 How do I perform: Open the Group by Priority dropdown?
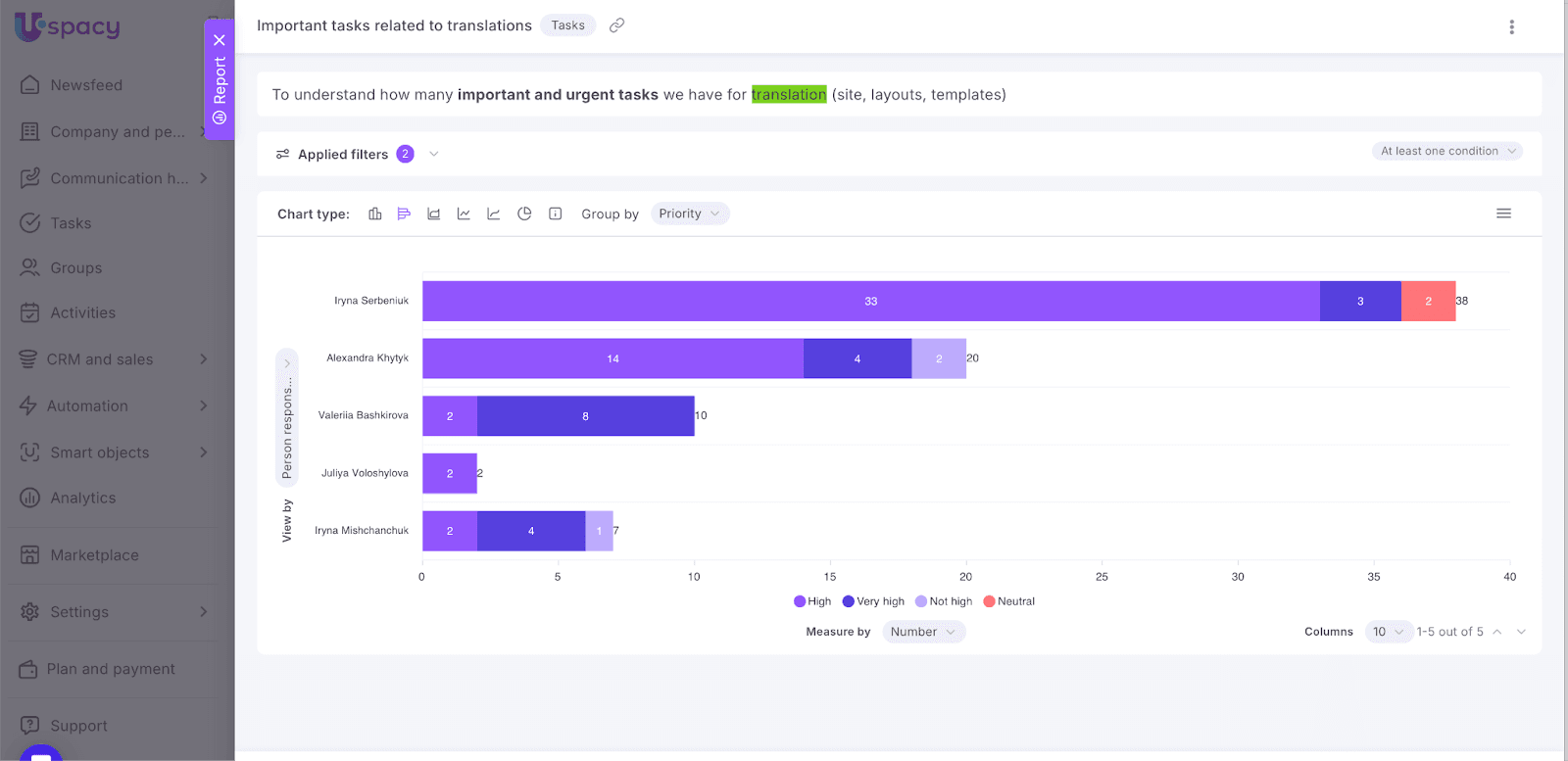[x=689, y=214]
